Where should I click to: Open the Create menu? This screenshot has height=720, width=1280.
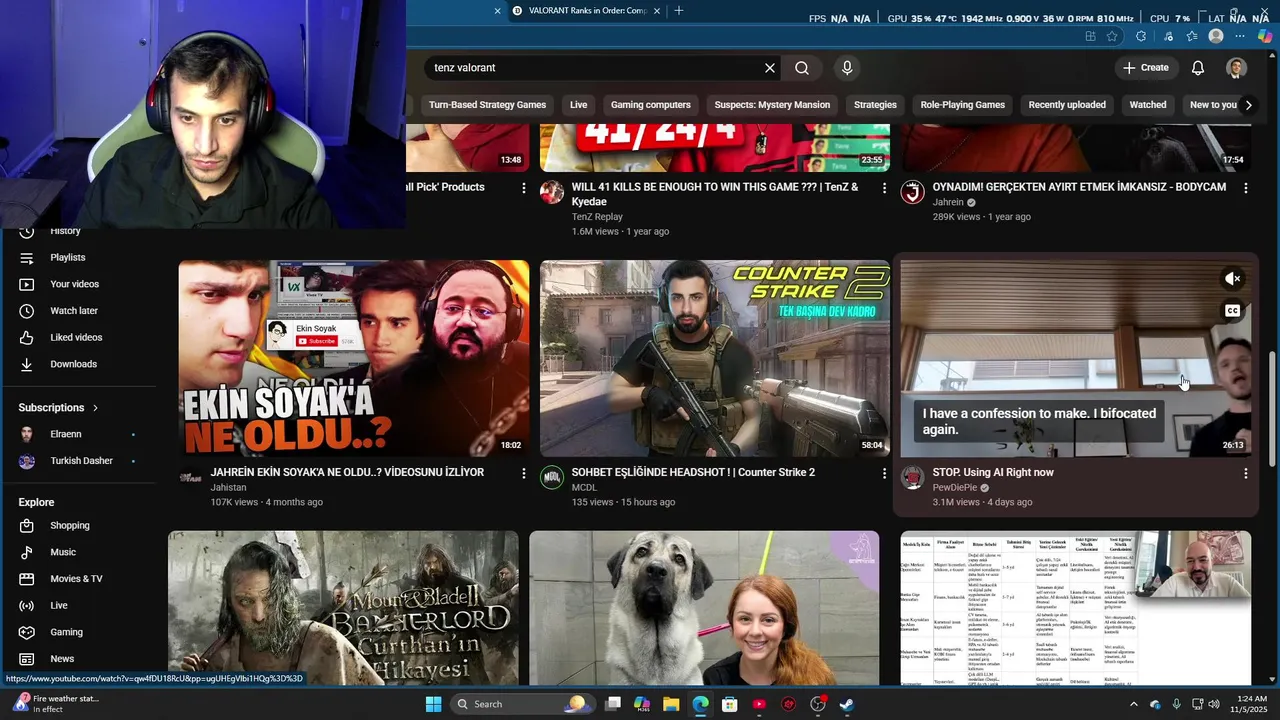coord(1145,68)
